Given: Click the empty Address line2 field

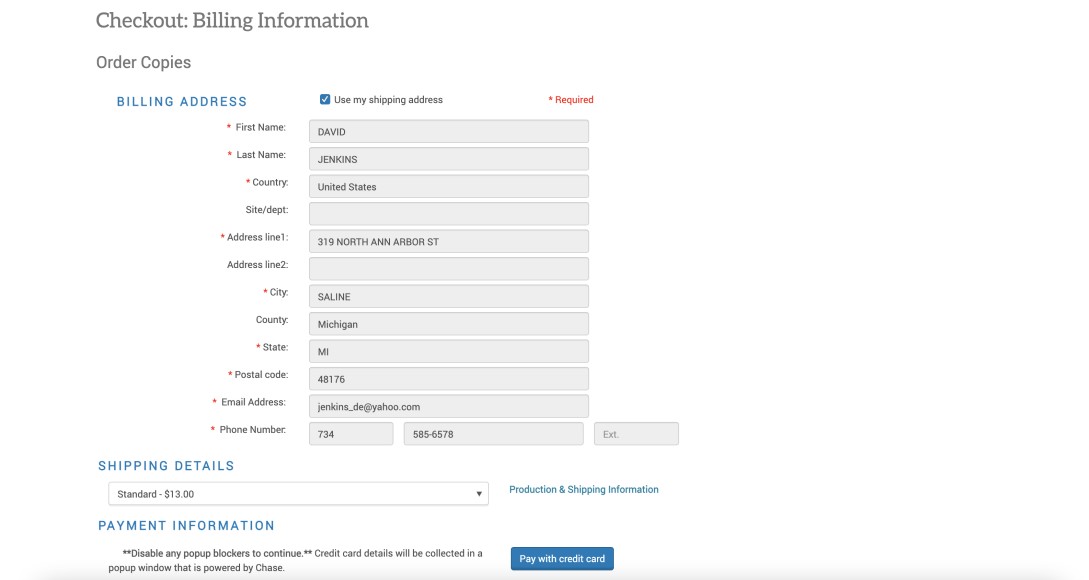Looking at the screenshot, I should [448, 269].
